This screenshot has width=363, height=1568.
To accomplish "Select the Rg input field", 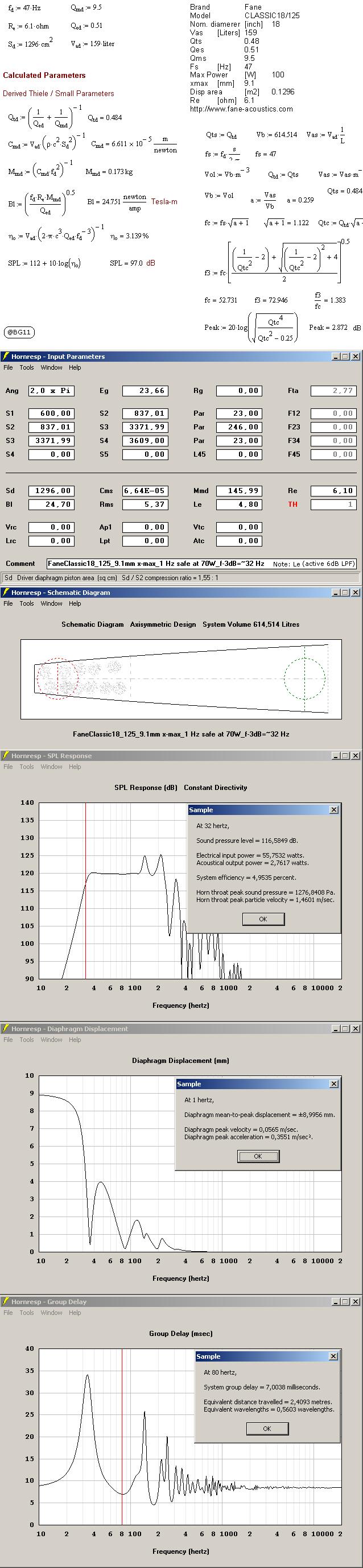I will tap(240, 391).
